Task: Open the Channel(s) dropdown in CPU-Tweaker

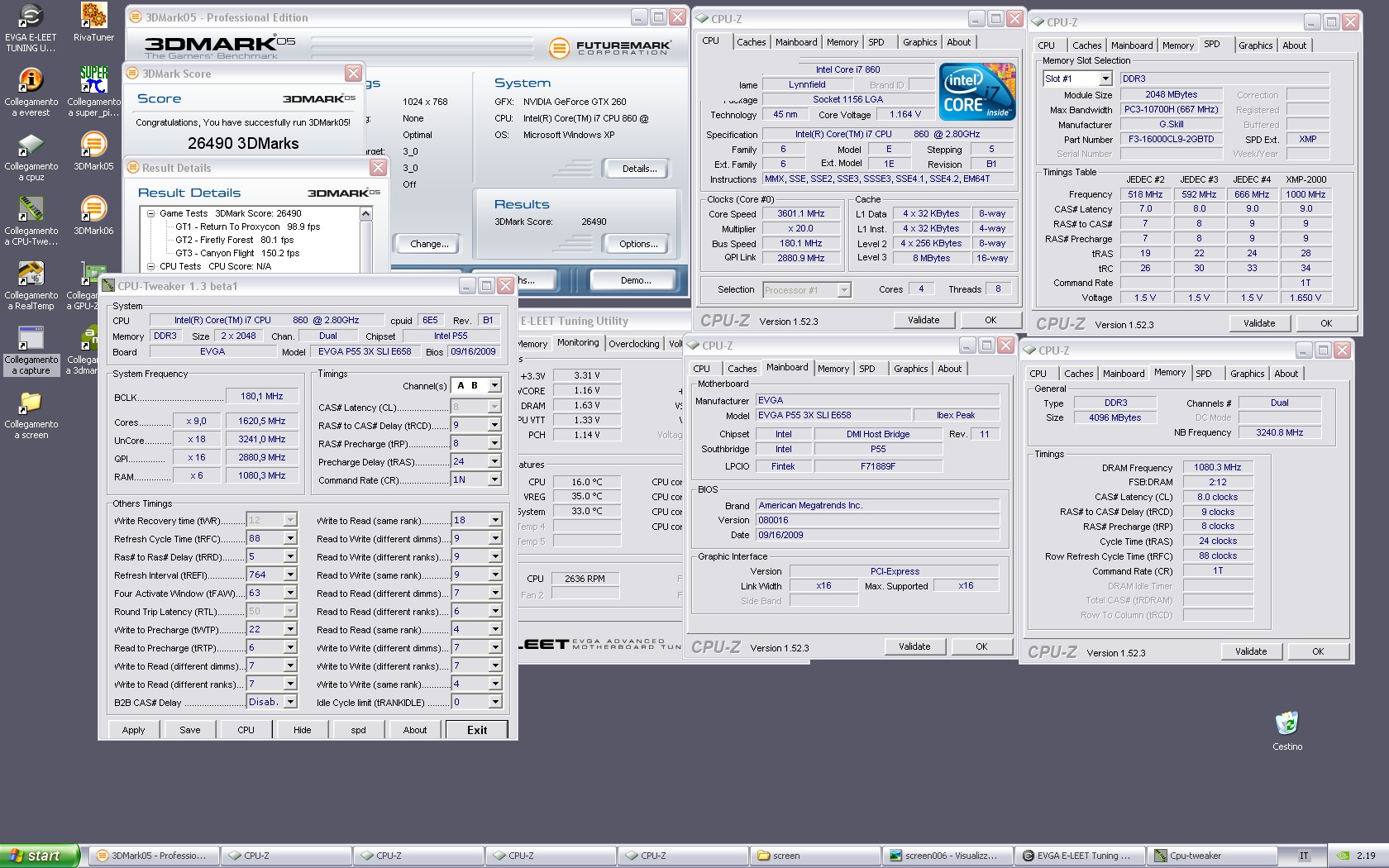Action: 494,385
